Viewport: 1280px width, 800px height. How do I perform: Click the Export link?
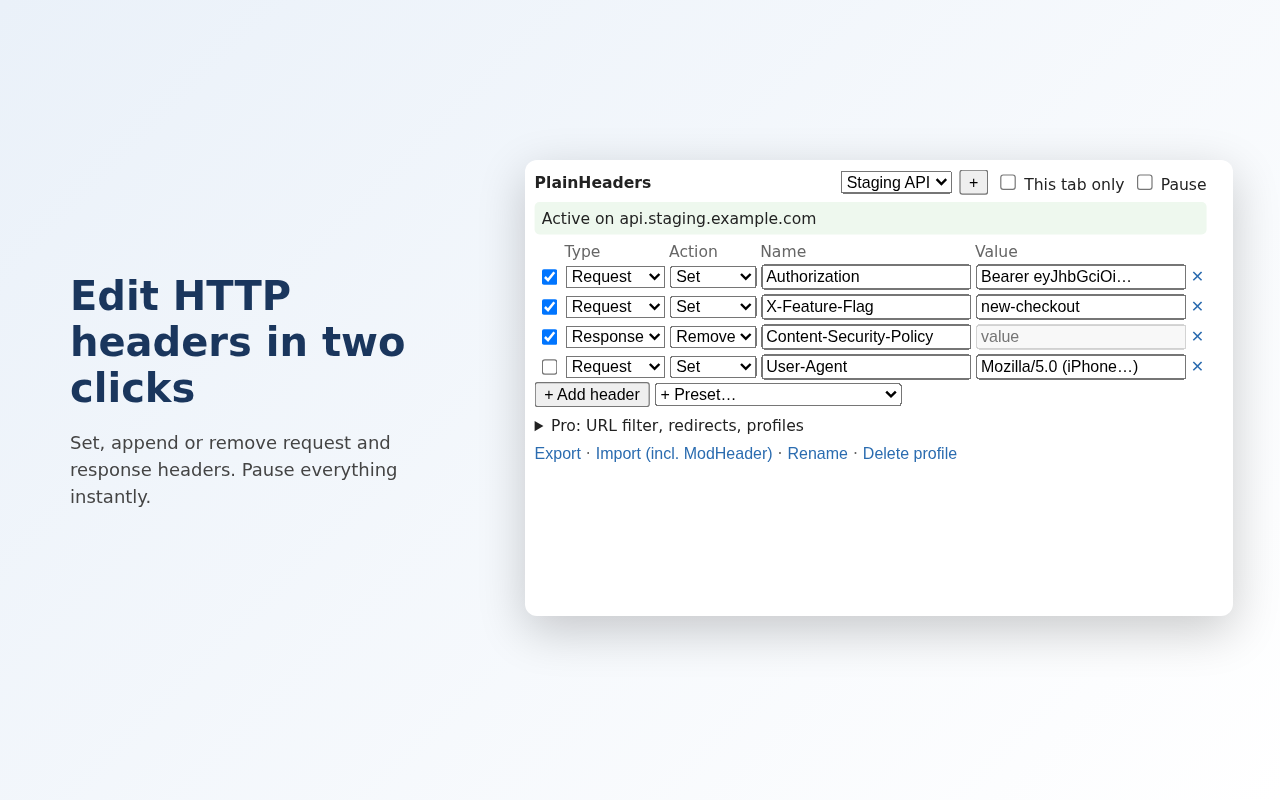point(558,454)
